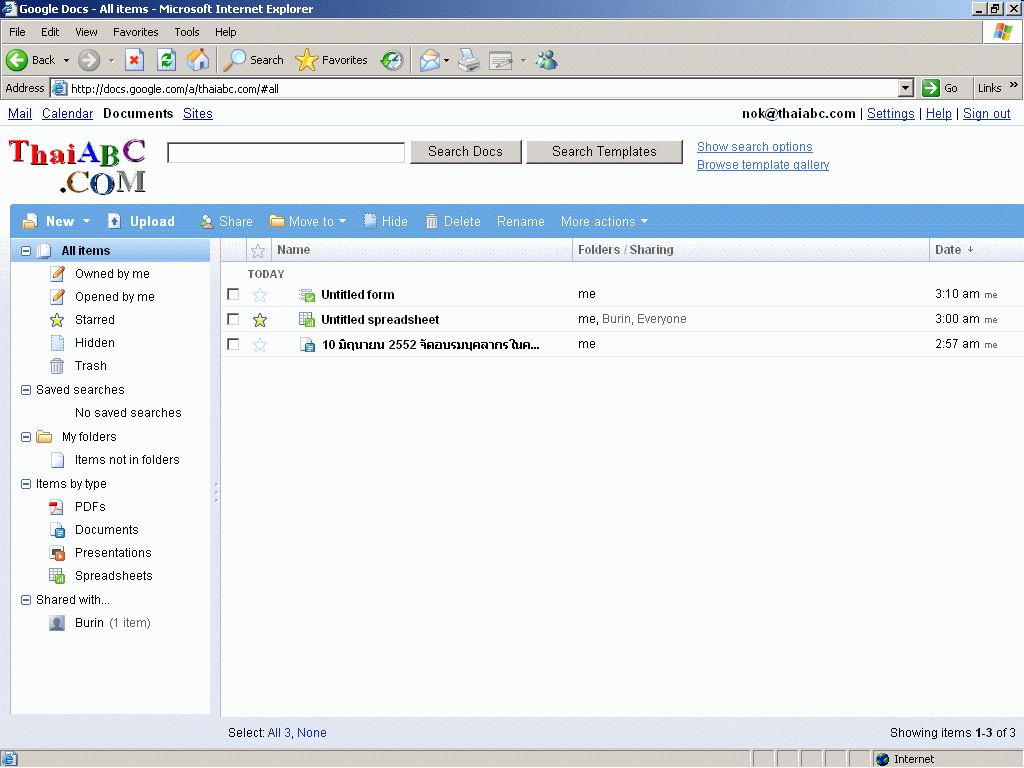This screenshot has width=1024, height=768.
Task: Open the History toolbar icon
Action: click(392, 60)
